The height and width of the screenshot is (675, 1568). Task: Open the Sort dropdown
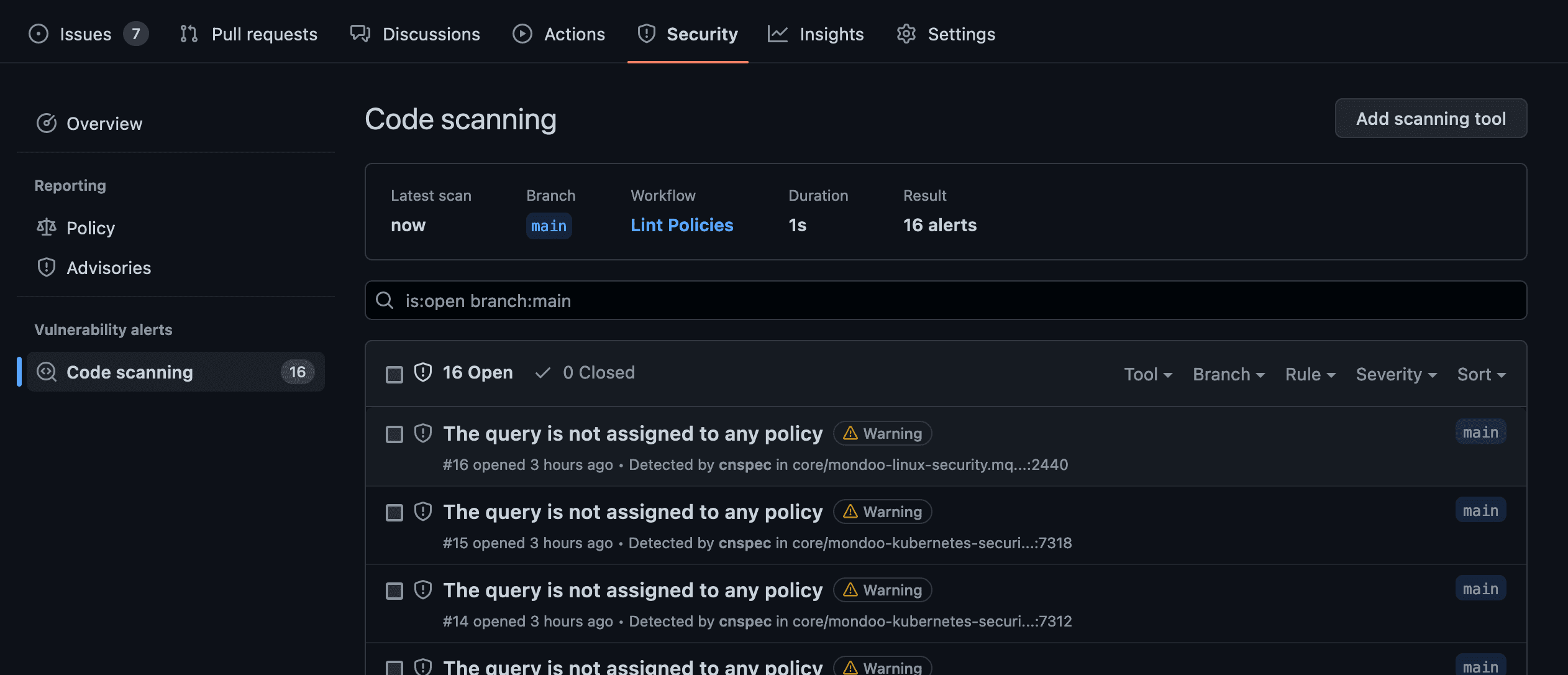pyautogui.click(x=1480, y=374)
